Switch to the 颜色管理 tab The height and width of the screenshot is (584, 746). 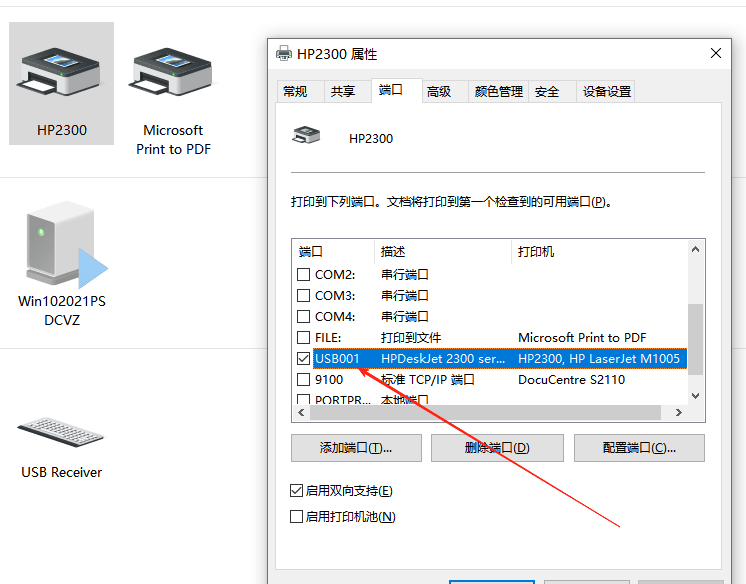pyautogui.click(x=498, y=92)
